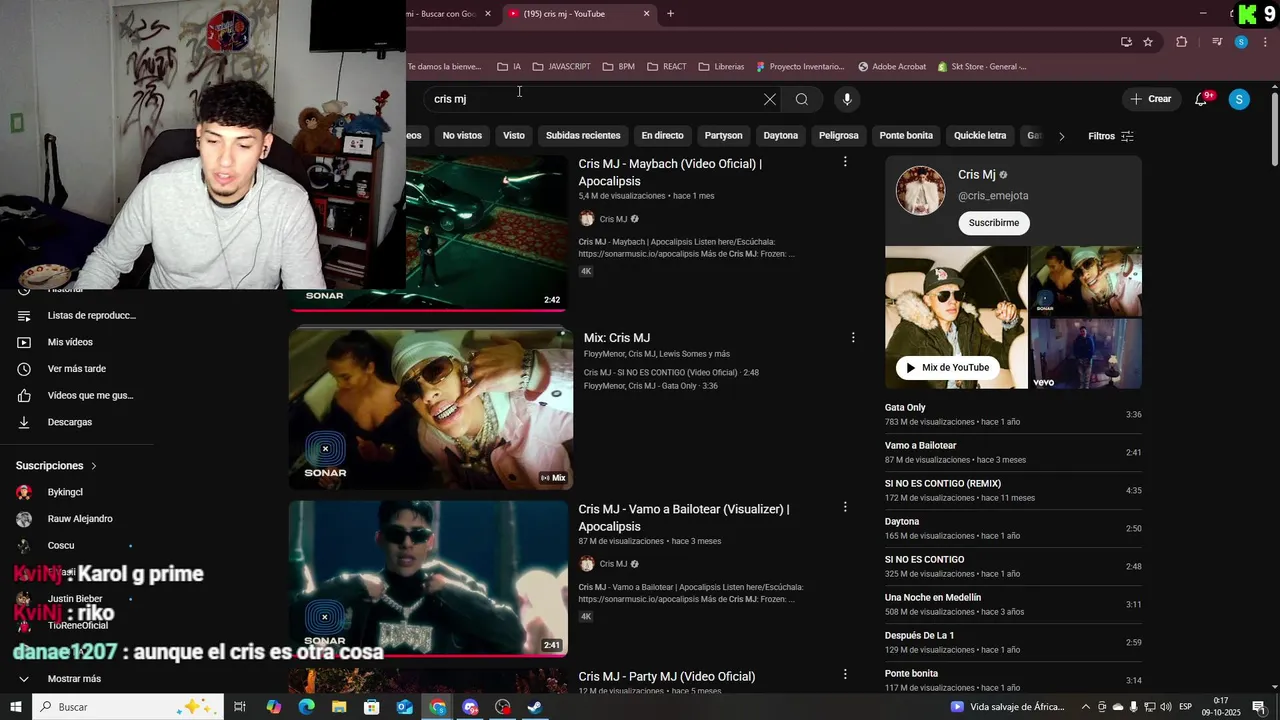Open the volume icon in system tray

[1166, 707]
